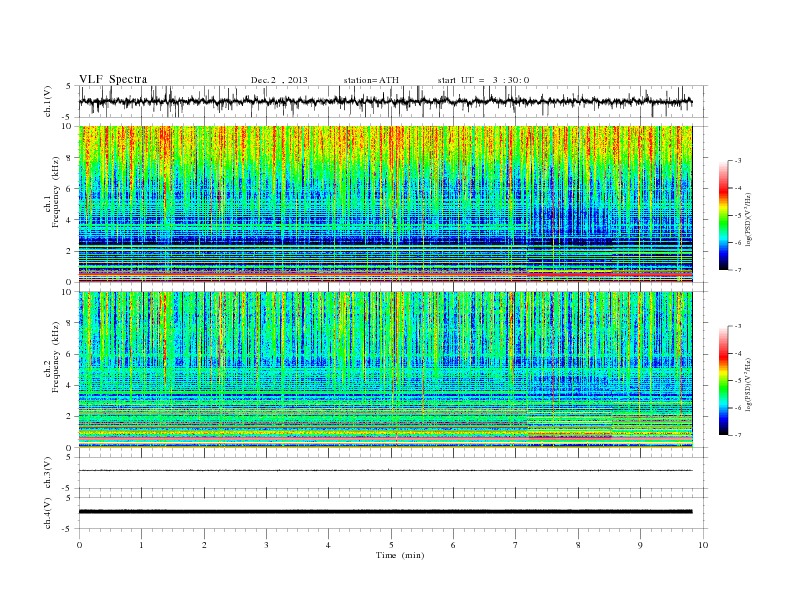Click the ch.2 spectrogram color bar
The height and width of the screenshot is (612, 792).
point(724,381)
